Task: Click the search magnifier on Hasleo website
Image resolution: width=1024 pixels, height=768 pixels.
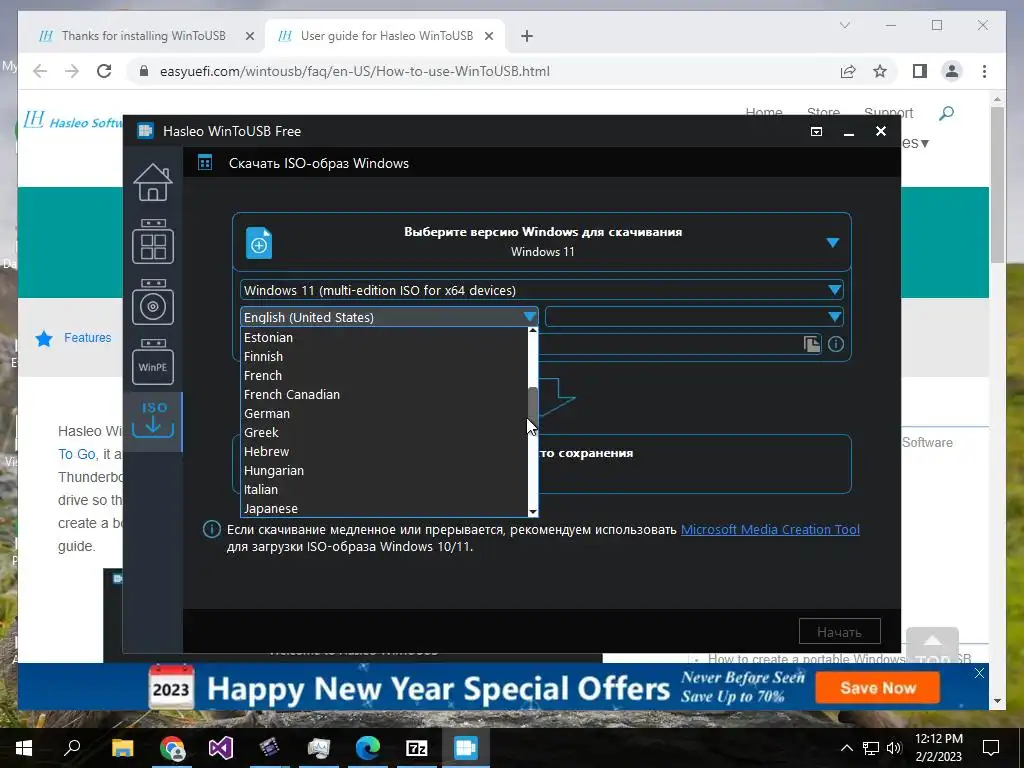Action: click(946, 114)
